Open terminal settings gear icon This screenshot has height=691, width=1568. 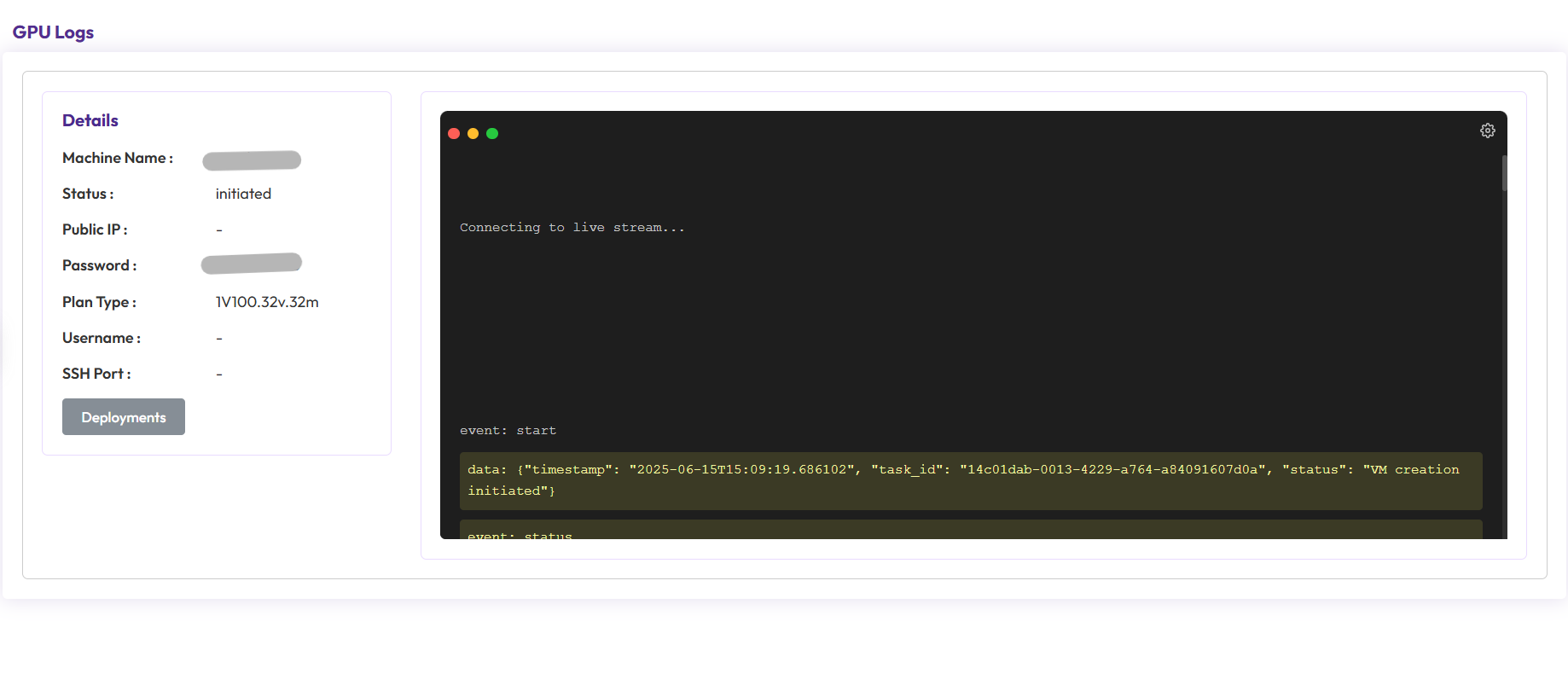pyautogui.click(x=1487, y=131)
